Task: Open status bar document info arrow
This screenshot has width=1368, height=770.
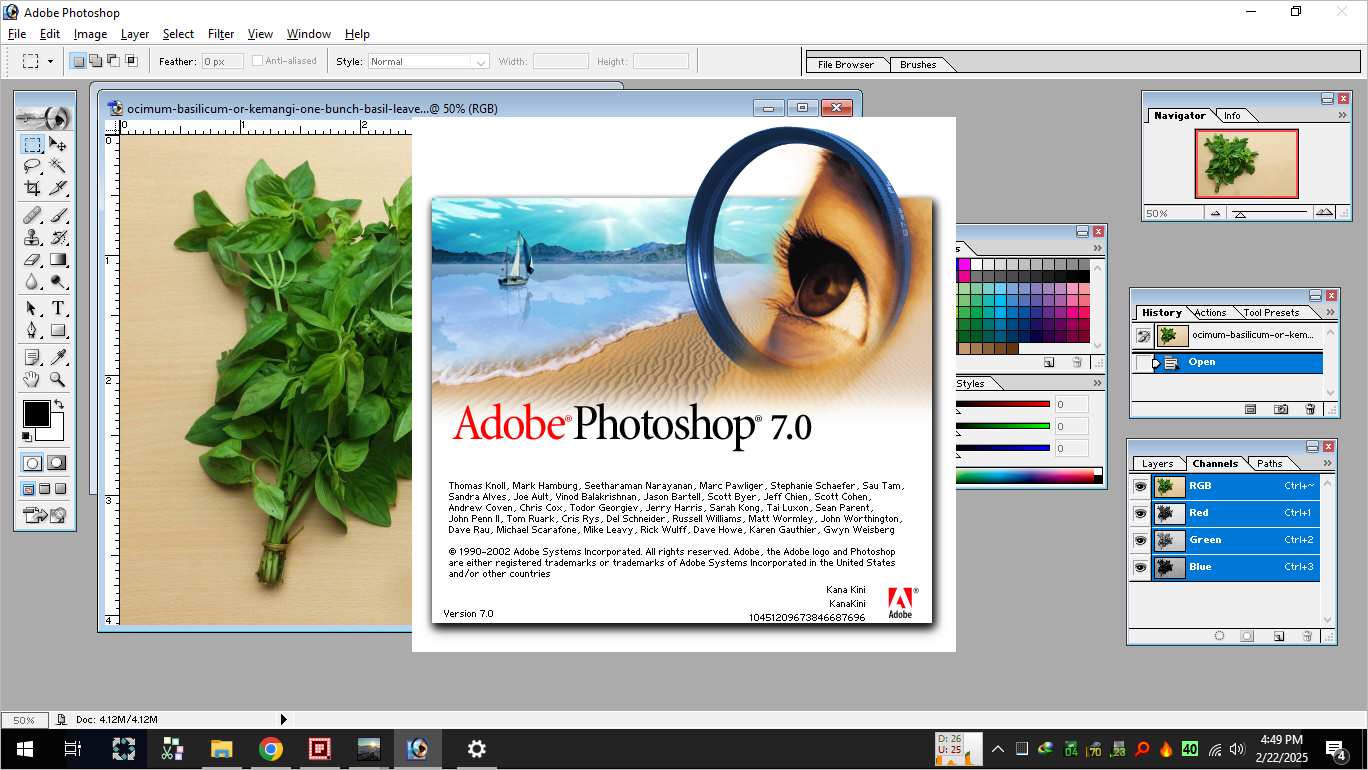Action: pyautogui.click(x=284, y=719)
